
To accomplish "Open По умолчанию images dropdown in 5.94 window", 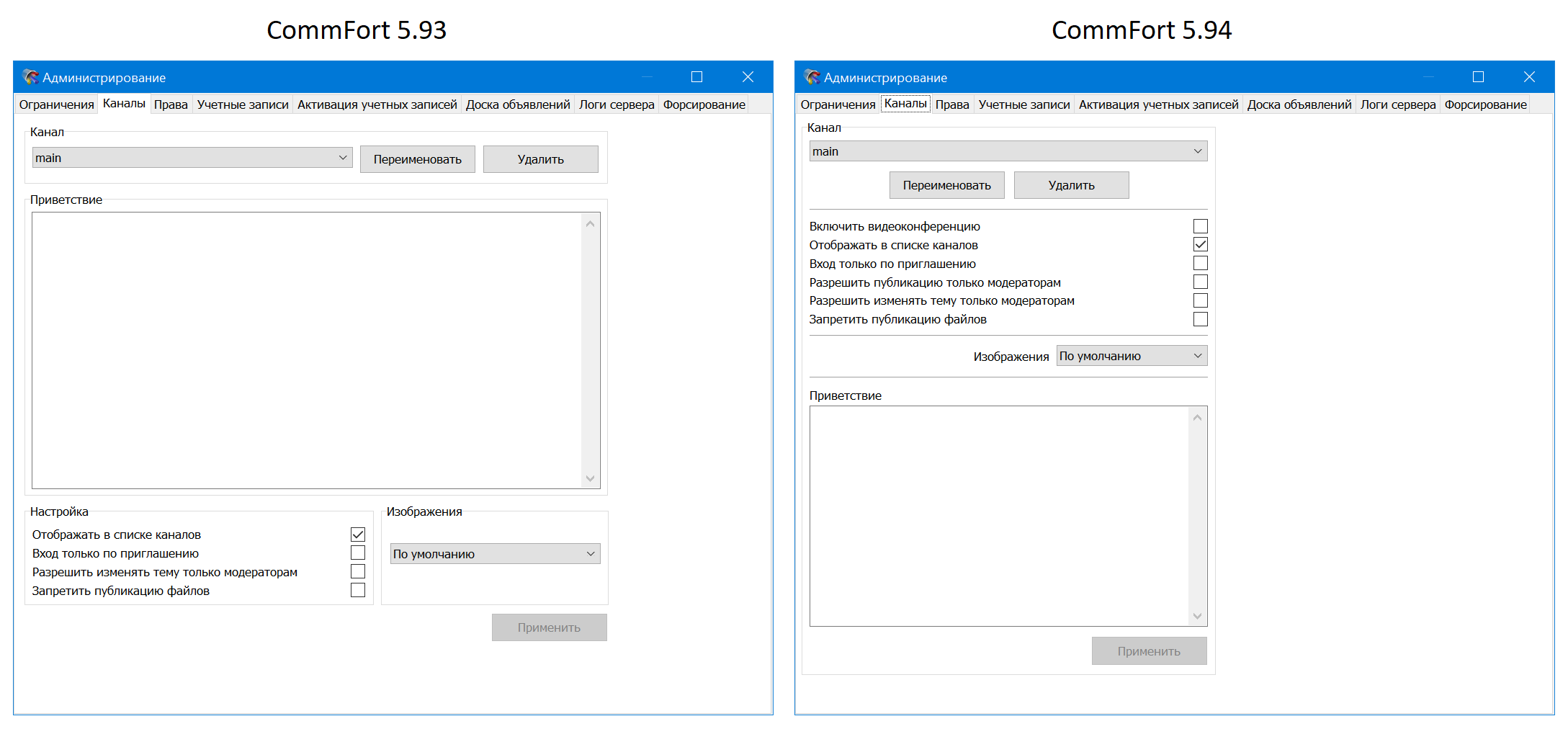I will click(1132, 356).
